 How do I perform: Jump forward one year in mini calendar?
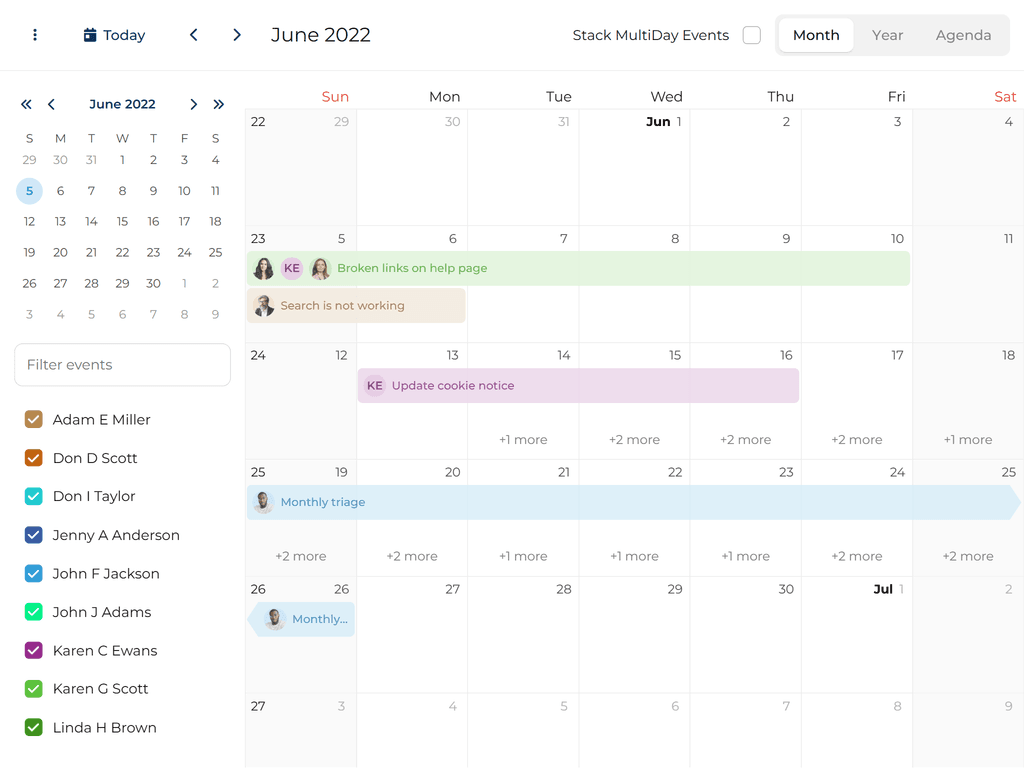click(219, 104)
